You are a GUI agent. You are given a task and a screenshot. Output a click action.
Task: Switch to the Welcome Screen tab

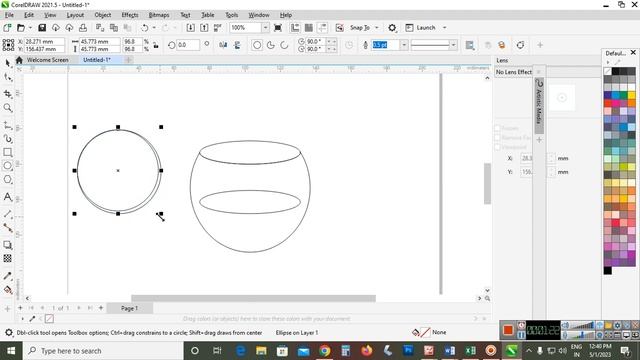click(x=47, y=60)
